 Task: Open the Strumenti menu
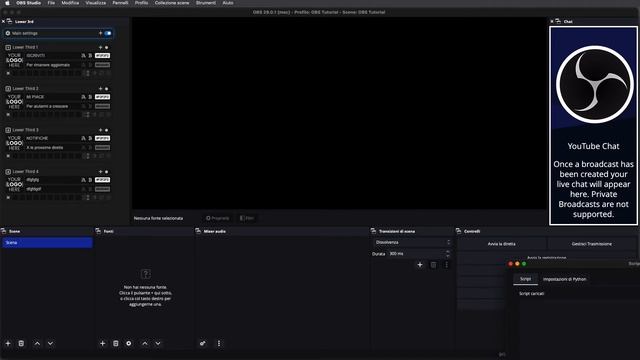pyautogui.click(x=206, y=3)
